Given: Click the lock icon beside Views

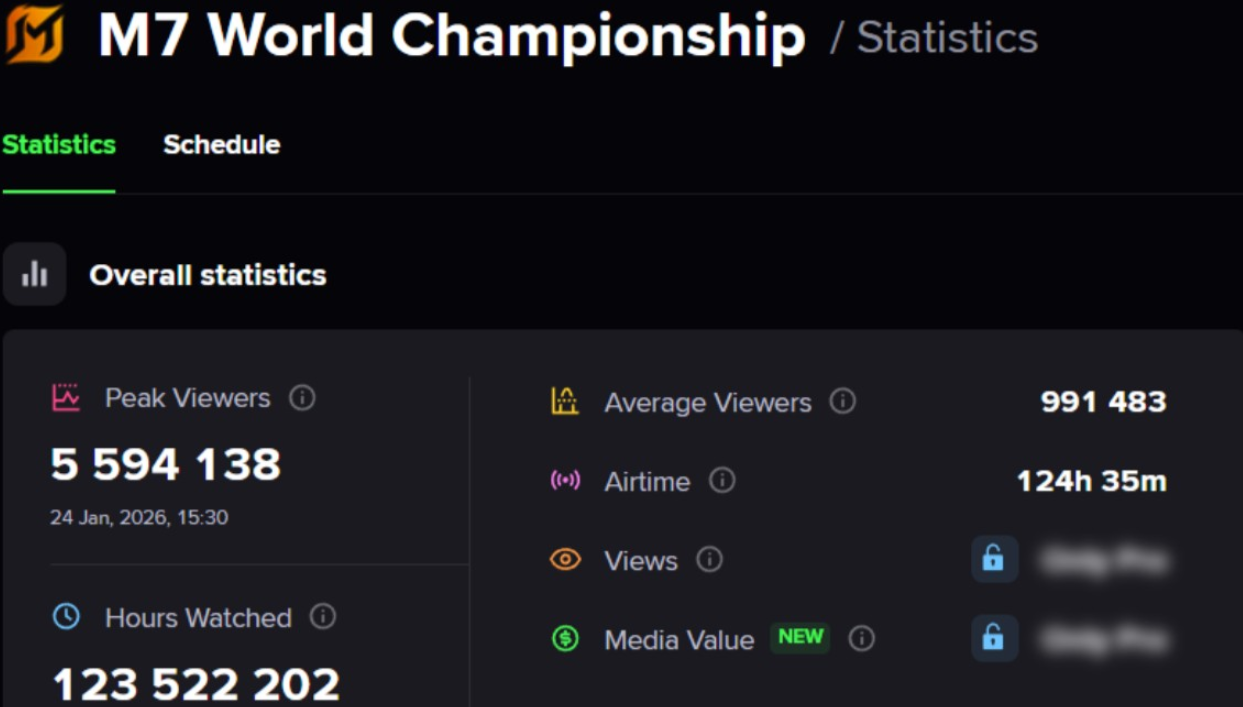Looking at the screenshot, I should tap(994, 559).
